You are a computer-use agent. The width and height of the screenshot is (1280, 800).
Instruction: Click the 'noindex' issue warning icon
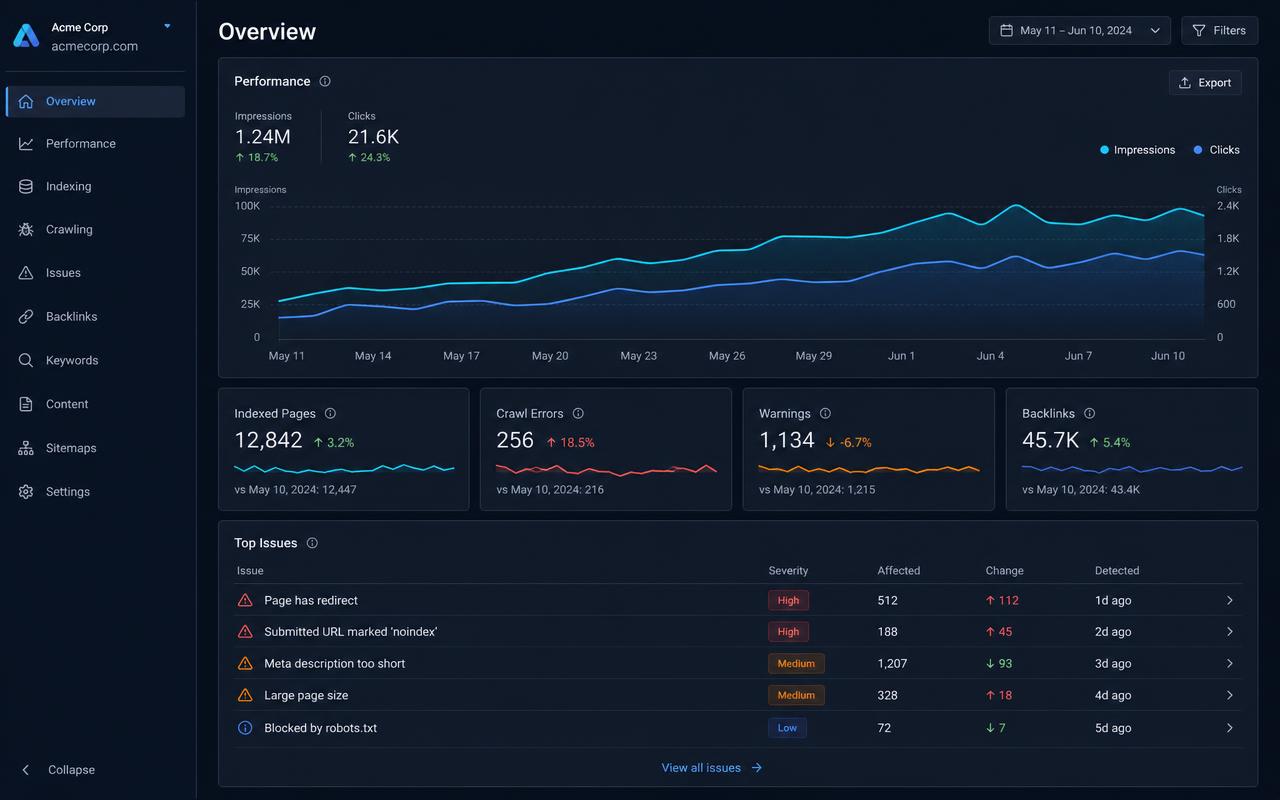point(245,632)
